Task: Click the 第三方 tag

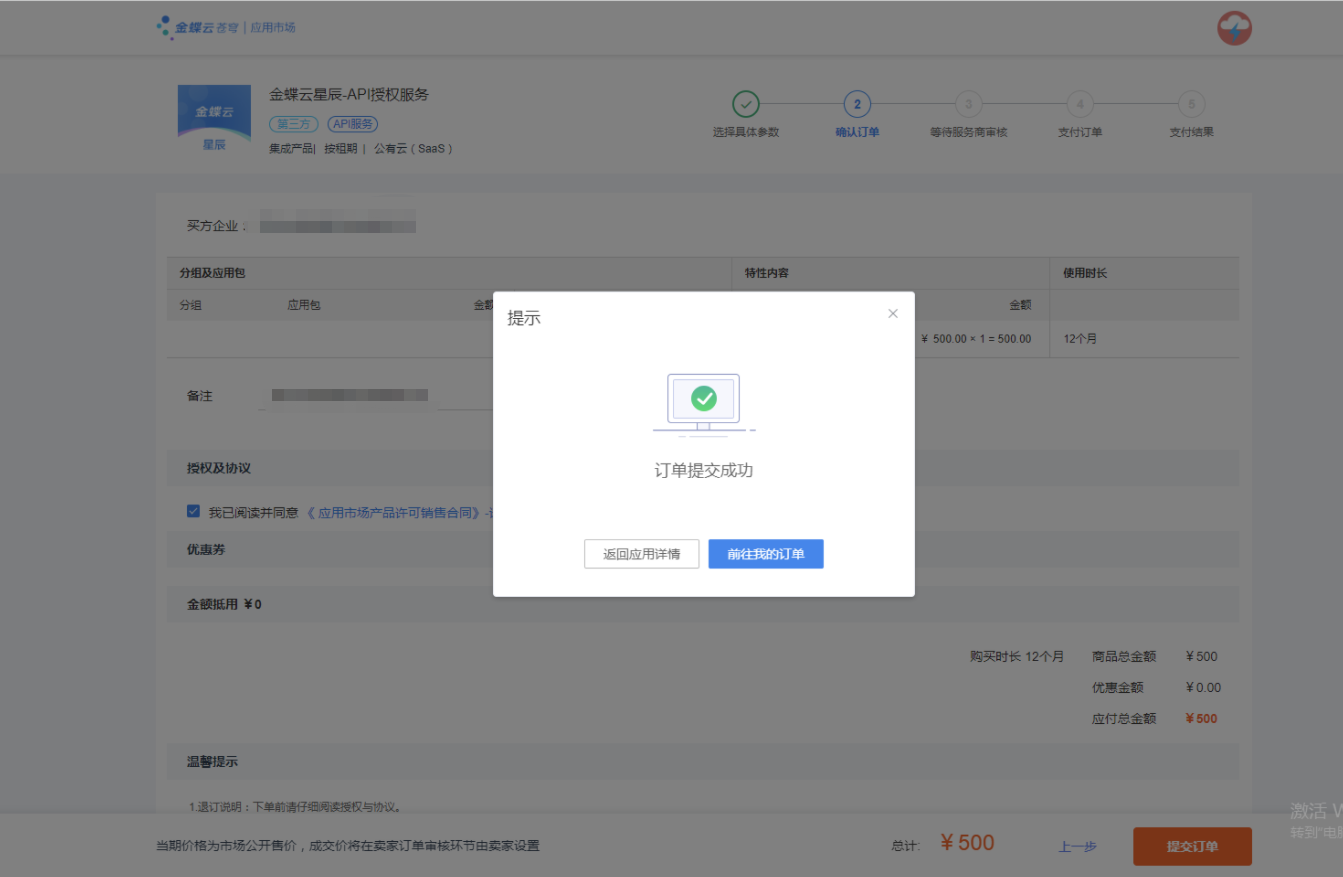Action: [x=293, y=124]
